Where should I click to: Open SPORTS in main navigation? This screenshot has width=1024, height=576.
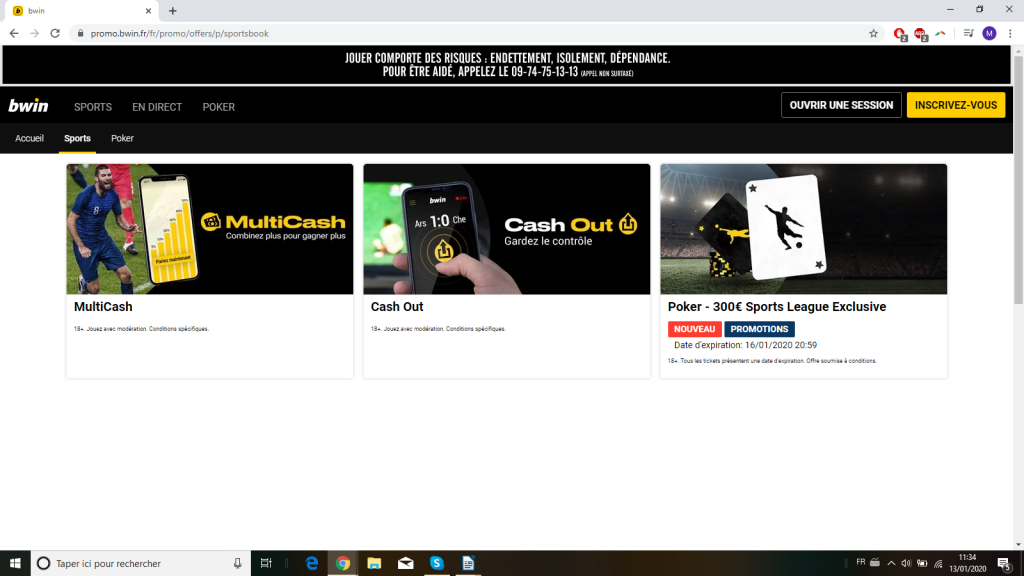click(x=93, y=107)
